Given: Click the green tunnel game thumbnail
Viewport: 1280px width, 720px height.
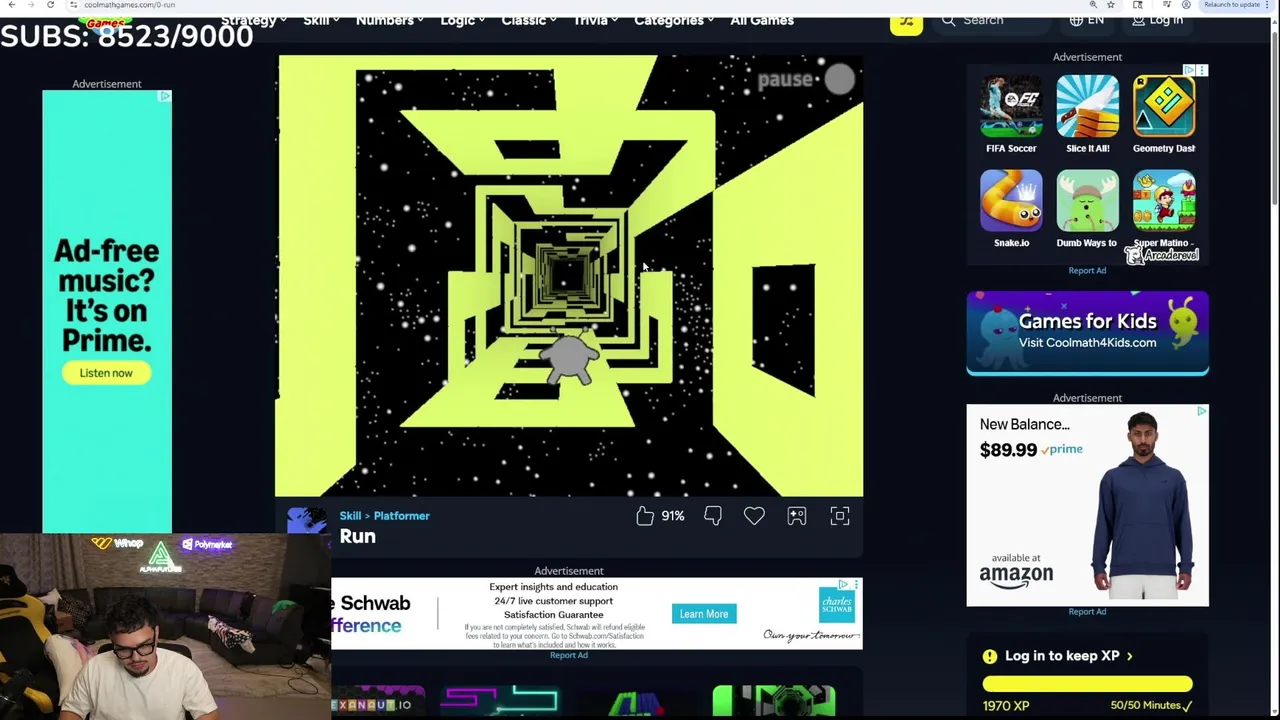Looking at the screenshot, I should point(774,702).
